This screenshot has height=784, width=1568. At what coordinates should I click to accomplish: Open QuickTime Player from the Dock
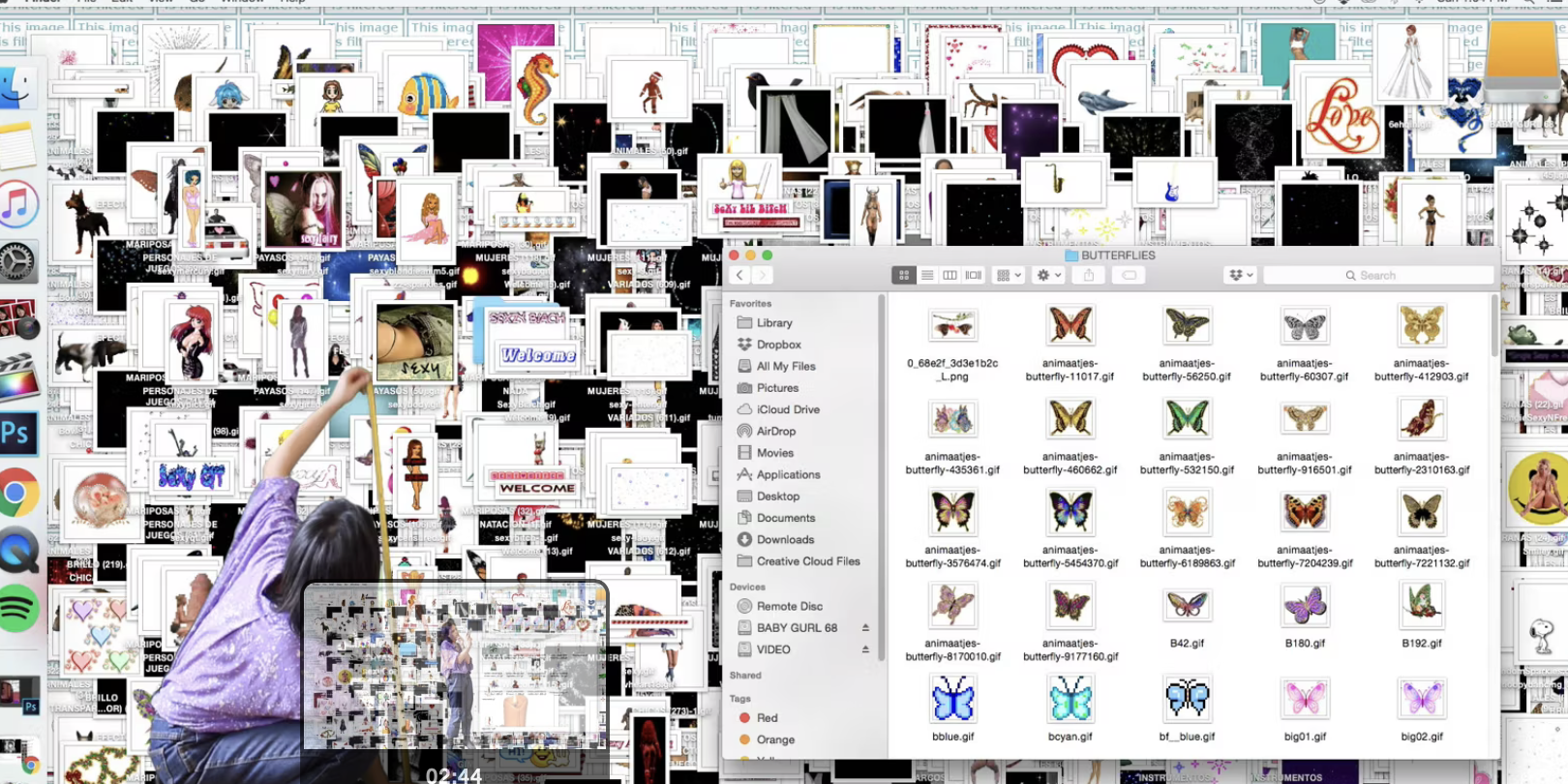17,551
